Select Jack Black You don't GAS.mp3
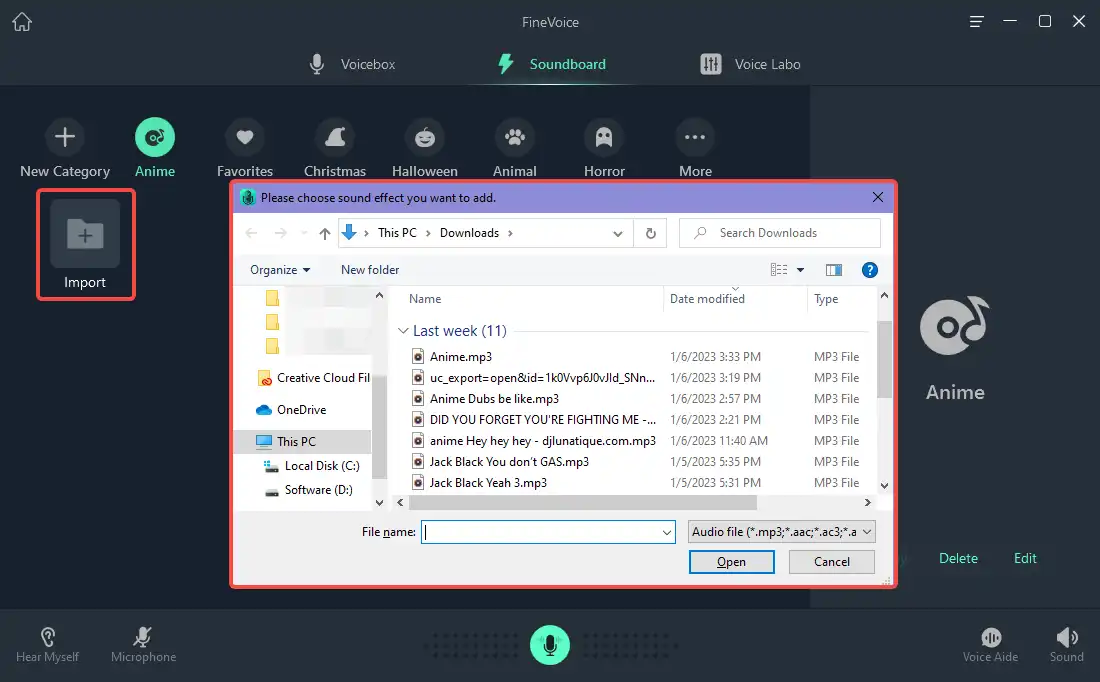The image size is (1100, 682). pos(500,462)
